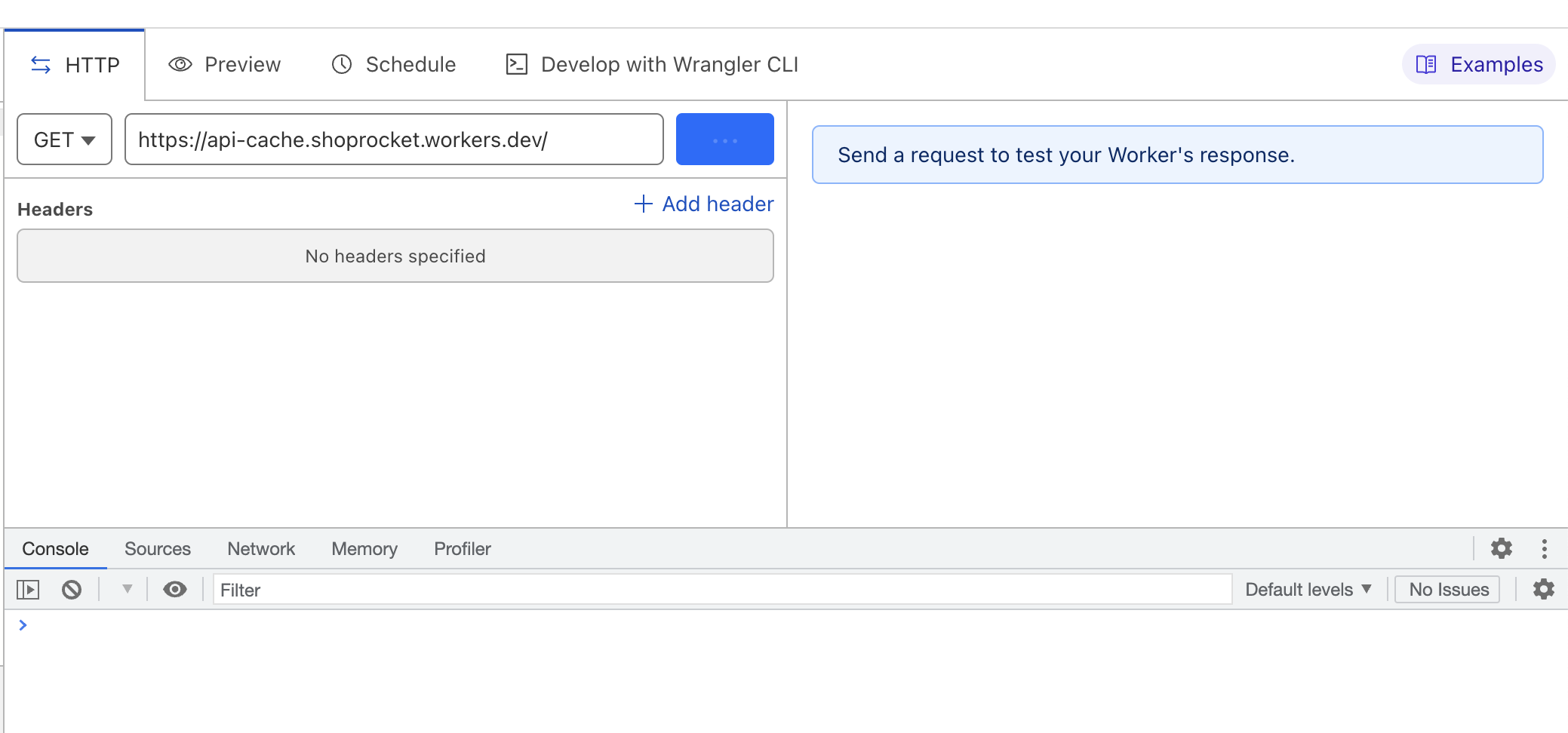1568x733 pixels.
Task: Open the DevTools settings gear near the three-dot menu
Action: (1501, 548)
